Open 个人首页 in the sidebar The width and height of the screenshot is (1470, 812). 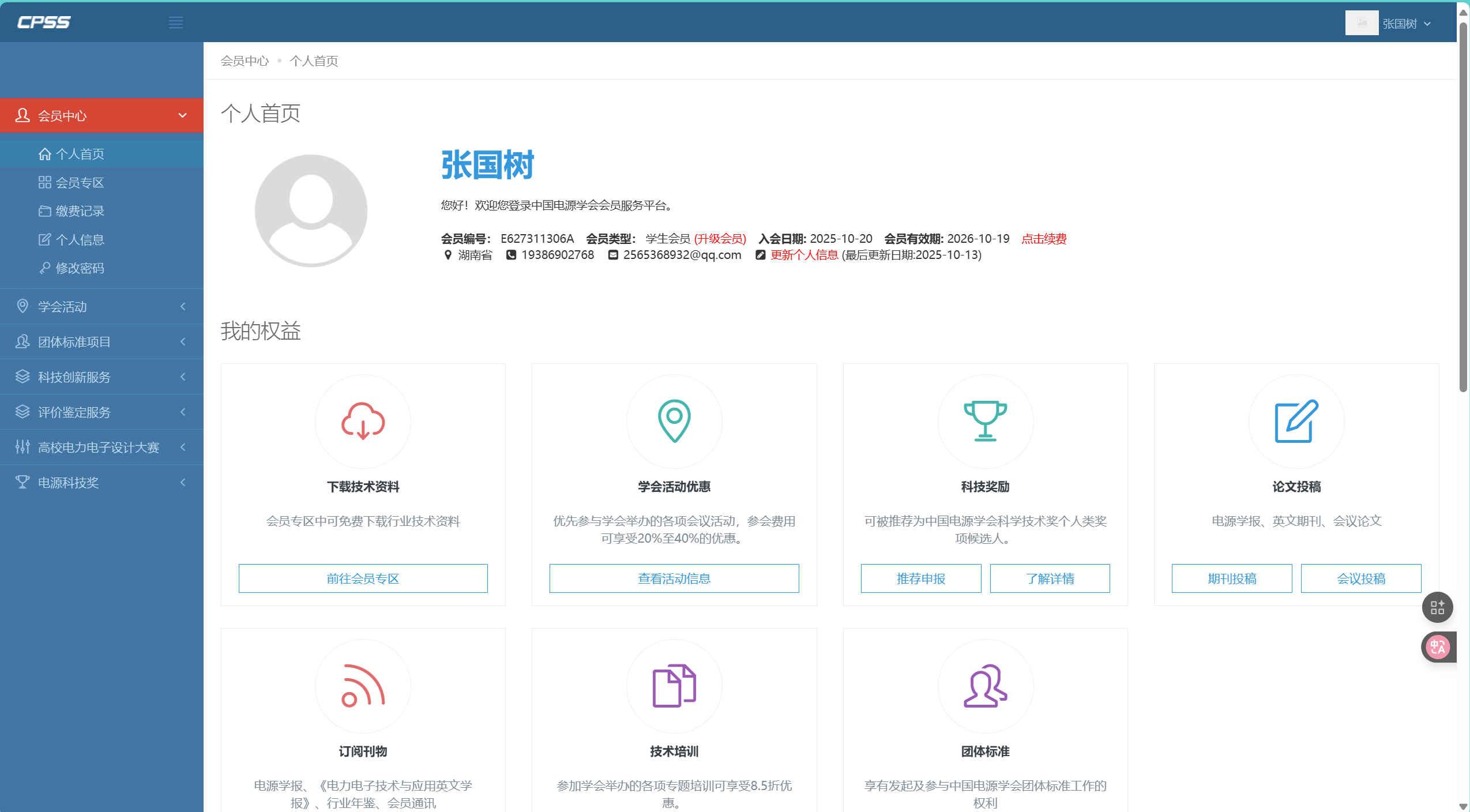(101, 154)
